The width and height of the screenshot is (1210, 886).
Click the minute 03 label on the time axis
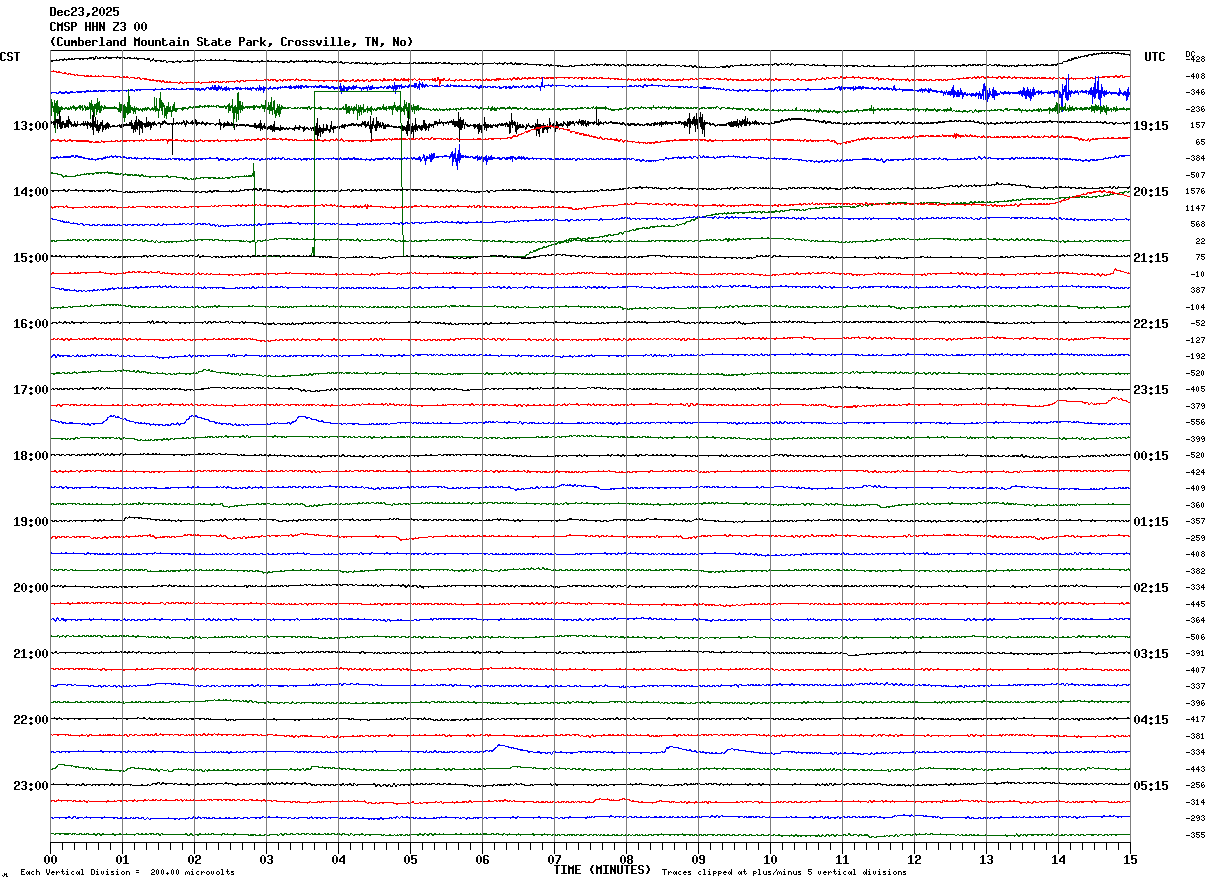point(266,859)
